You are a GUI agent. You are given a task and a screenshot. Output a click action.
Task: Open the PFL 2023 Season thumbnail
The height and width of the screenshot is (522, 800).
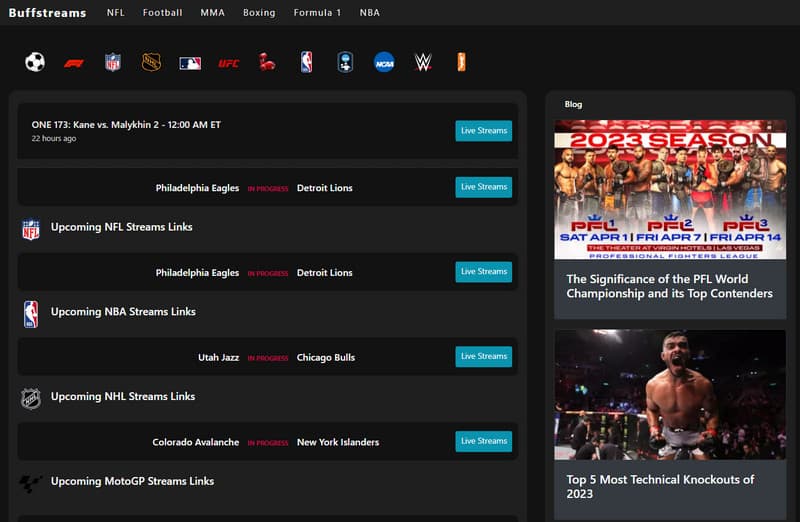(x=670, y=190)
